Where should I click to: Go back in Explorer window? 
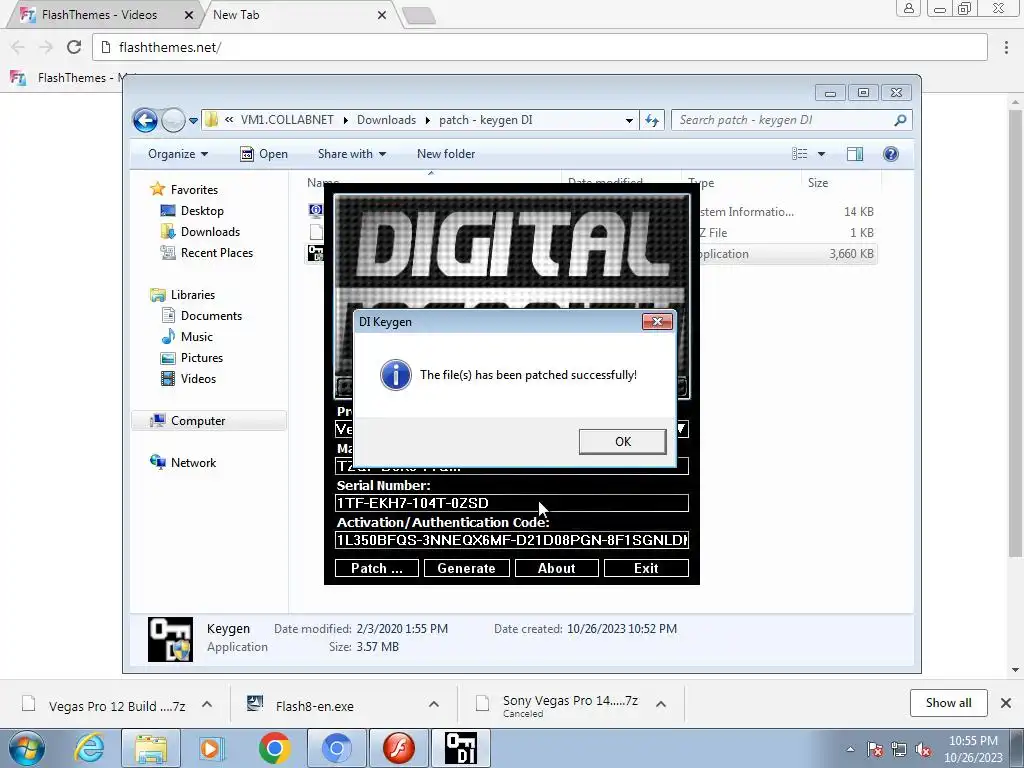point(145,120)
